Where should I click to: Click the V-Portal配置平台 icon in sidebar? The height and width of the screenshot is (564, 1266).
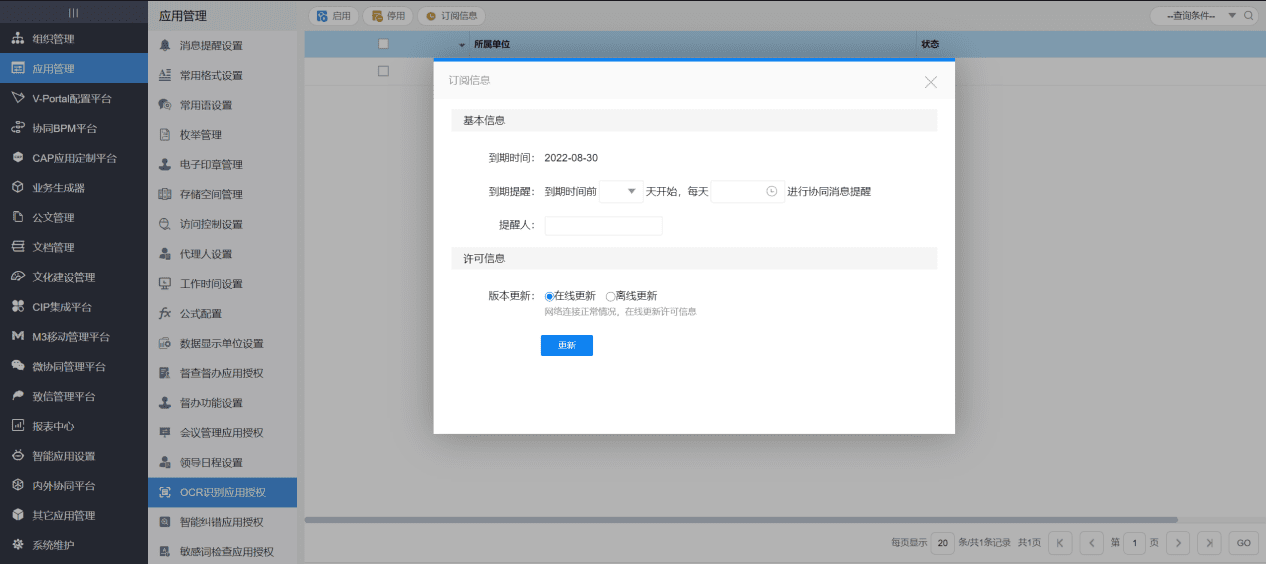17,98
